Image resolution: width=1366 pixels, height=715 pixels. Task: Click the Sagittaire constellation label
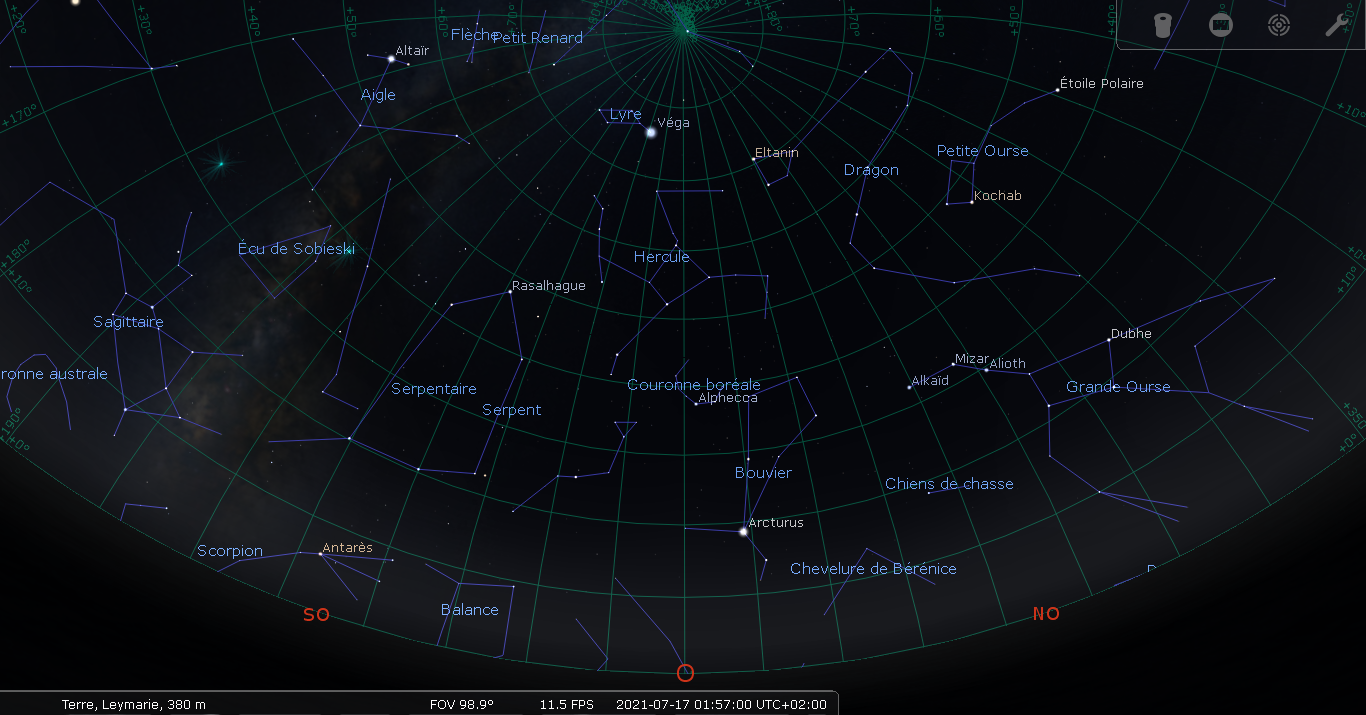128,322
